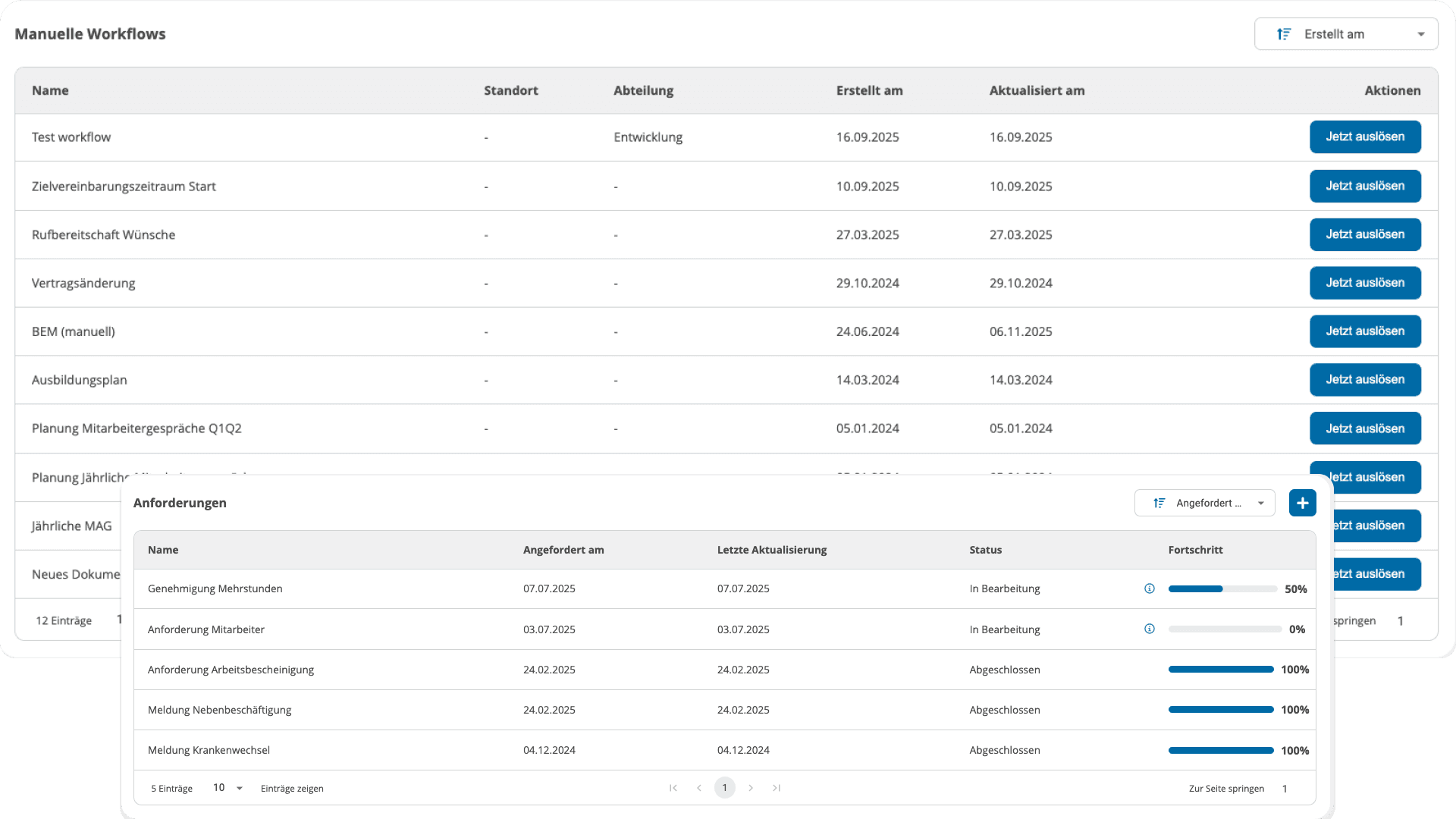Trigger Jetzt auslösen for Test workflow
Viewport: 1456px width, 819px height.
point(1365,136)
